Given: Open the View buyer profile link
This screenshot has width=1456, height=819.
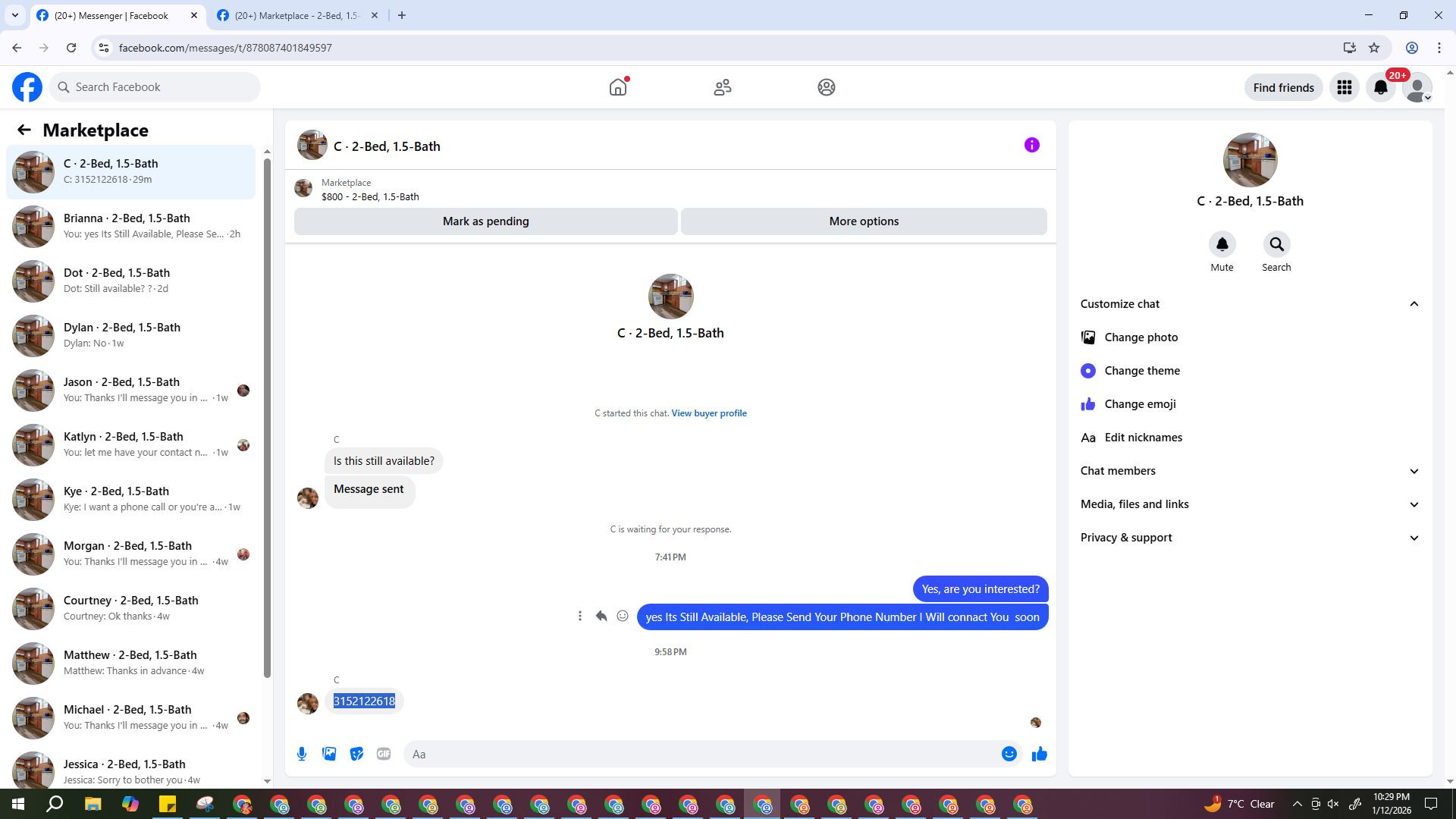Looking at the screenshot, I should point(708,413).
